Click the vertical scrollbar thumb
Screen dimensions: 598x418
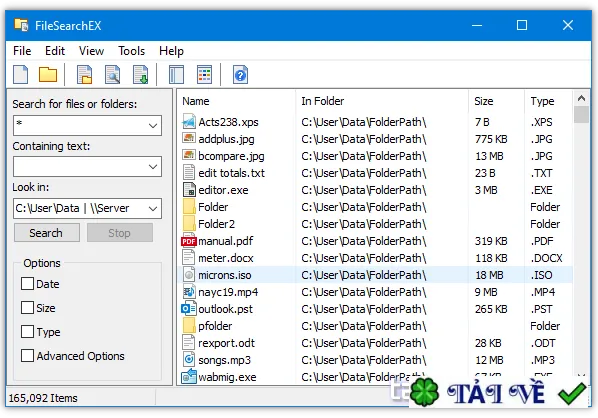(581, 114)
